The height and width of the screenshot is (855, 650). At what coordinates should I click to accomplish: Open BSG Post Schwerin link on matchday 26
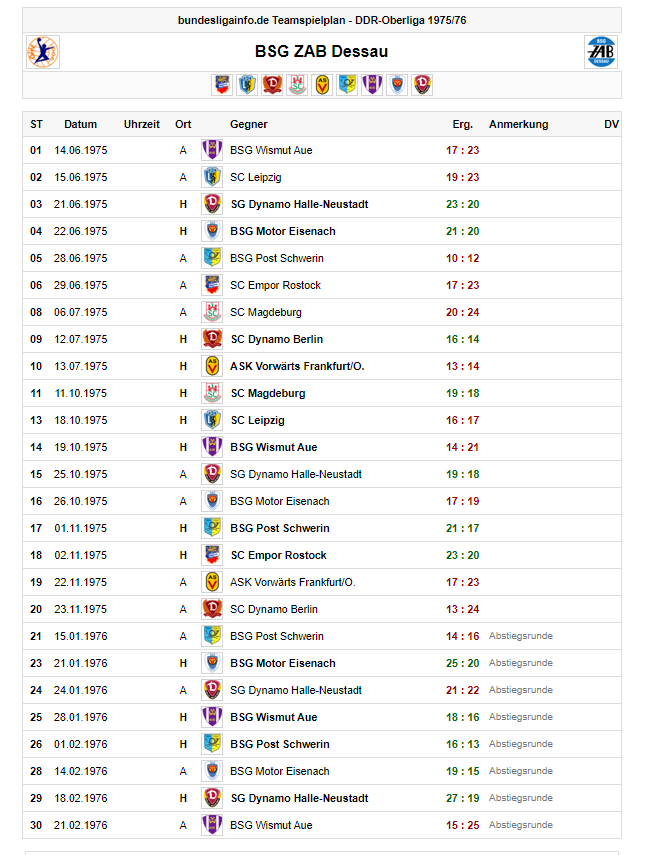tap(280, 744)
